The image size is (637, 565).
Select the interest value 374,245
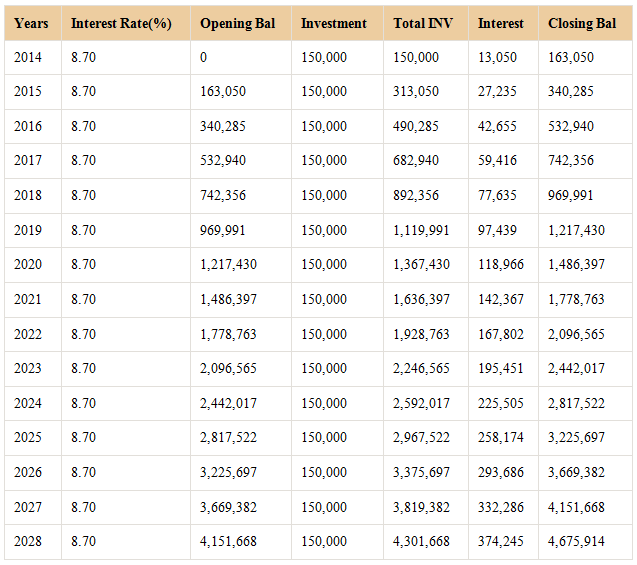(x=501, y=542)
